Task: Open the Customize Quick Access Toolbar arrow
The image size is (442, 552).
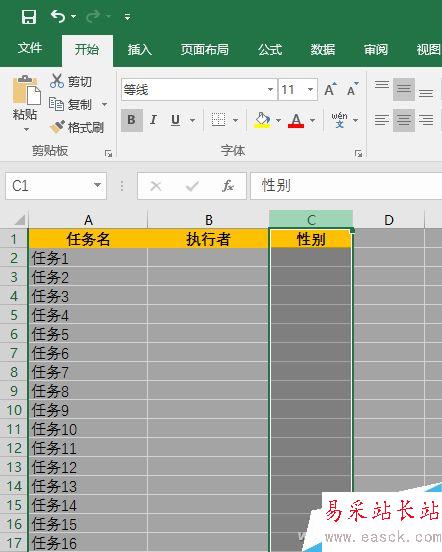Action: click(127, 17)
